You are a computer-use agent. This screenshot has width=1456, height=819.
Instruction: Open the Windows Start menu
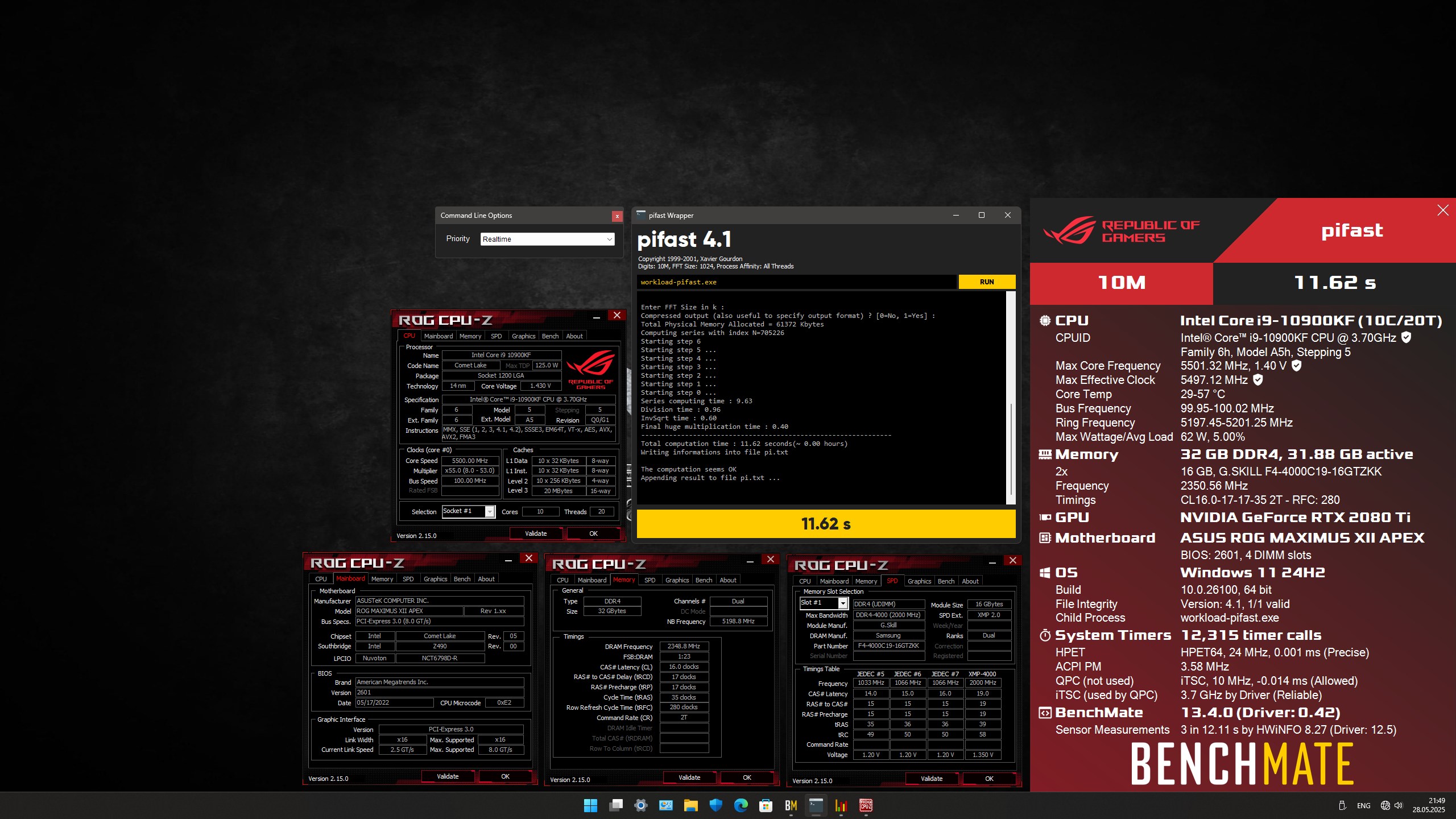click(590, 805)
